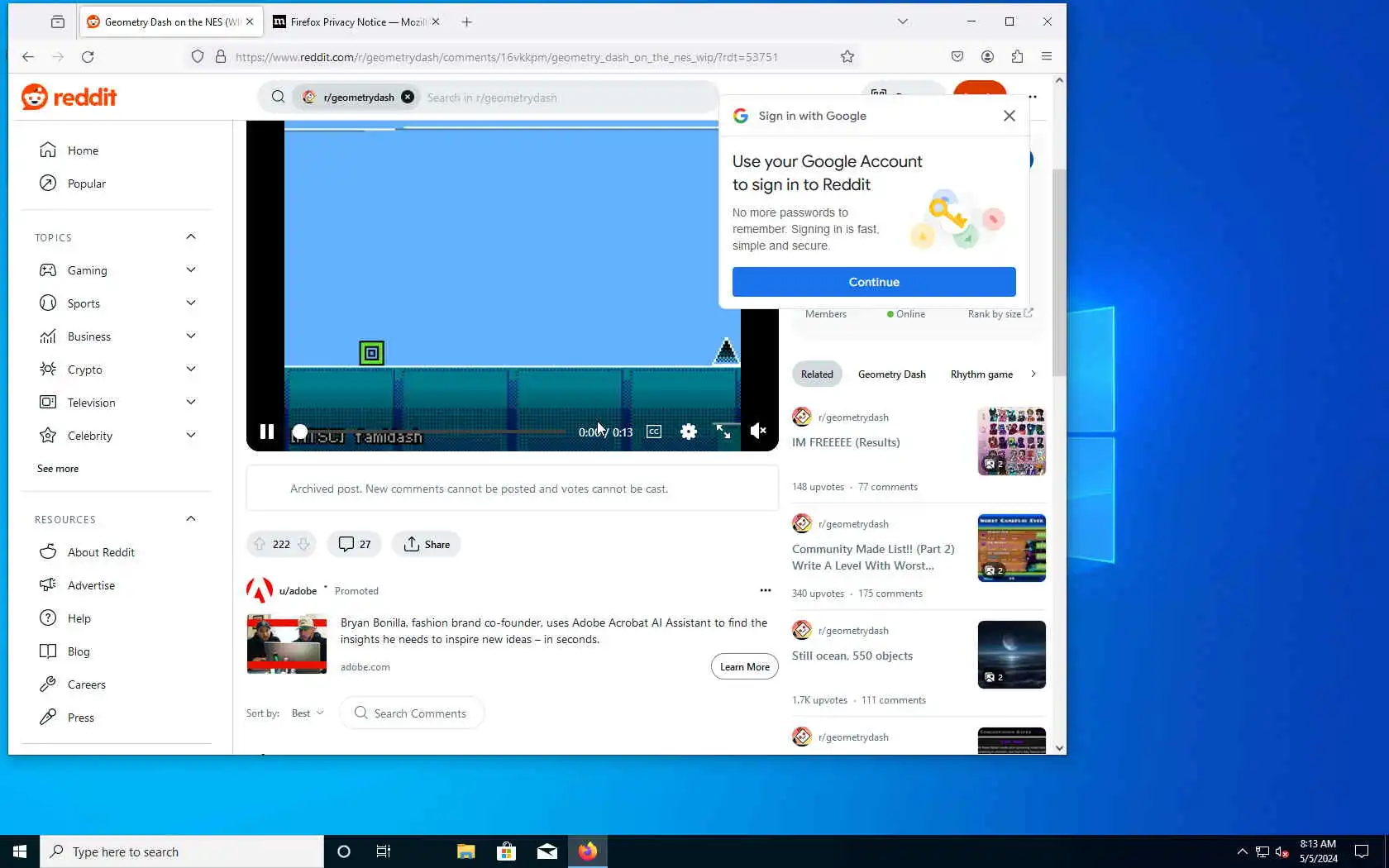
Task: Open video settings gear
Action: pyautogui.click(x=689, y=432)
